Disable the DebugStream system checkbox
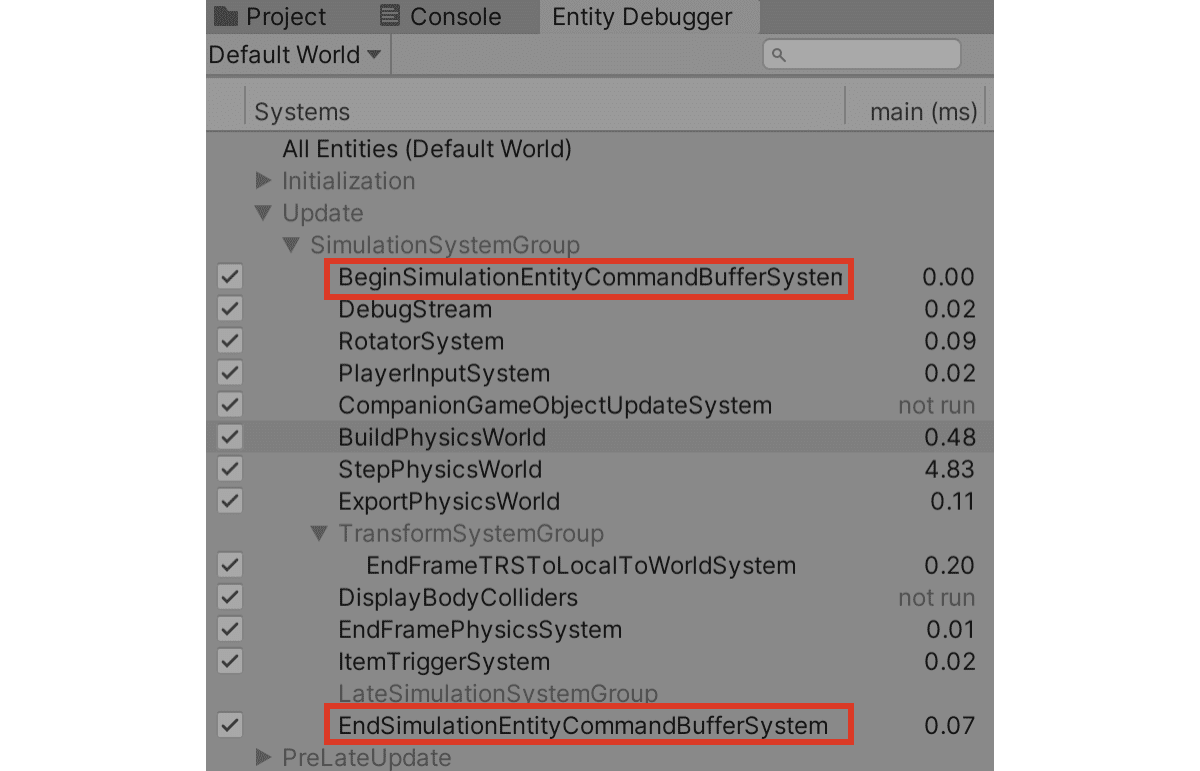Image resolution: width=1200 pixels, height=771 pixels. coord(230,309)
